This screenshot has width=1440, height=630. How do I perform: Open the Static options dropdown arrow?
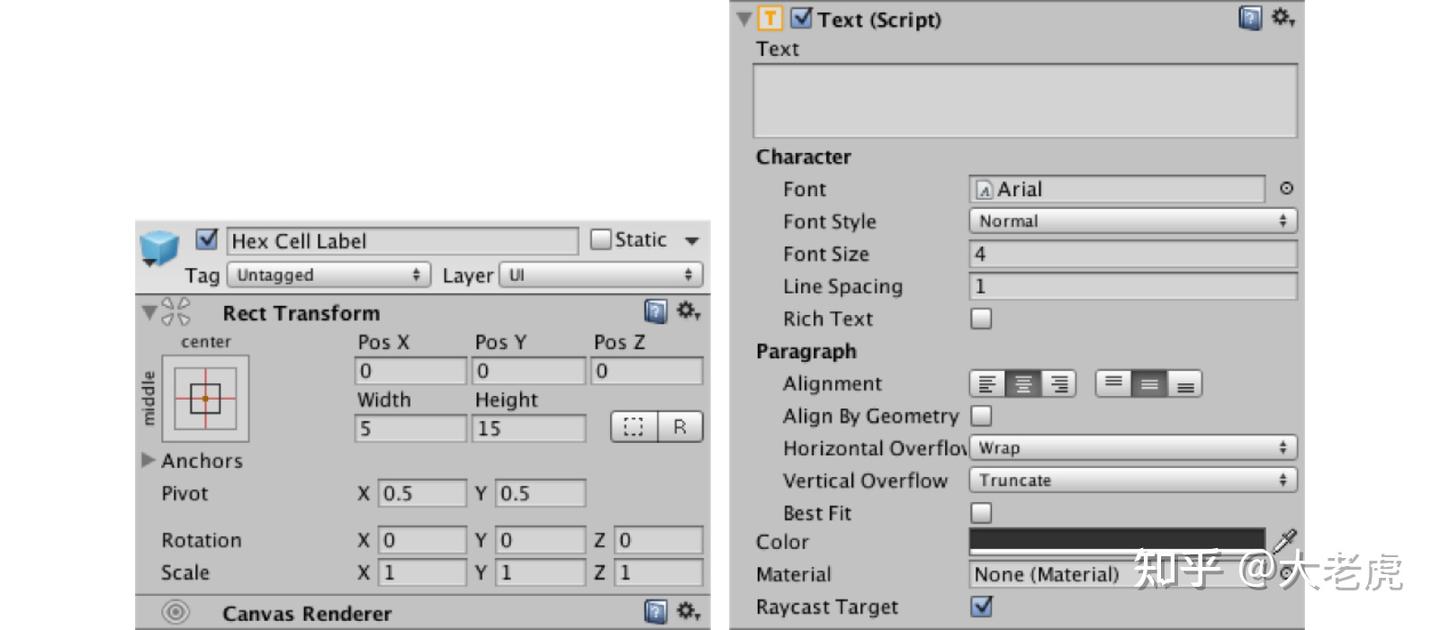[691, 241]
